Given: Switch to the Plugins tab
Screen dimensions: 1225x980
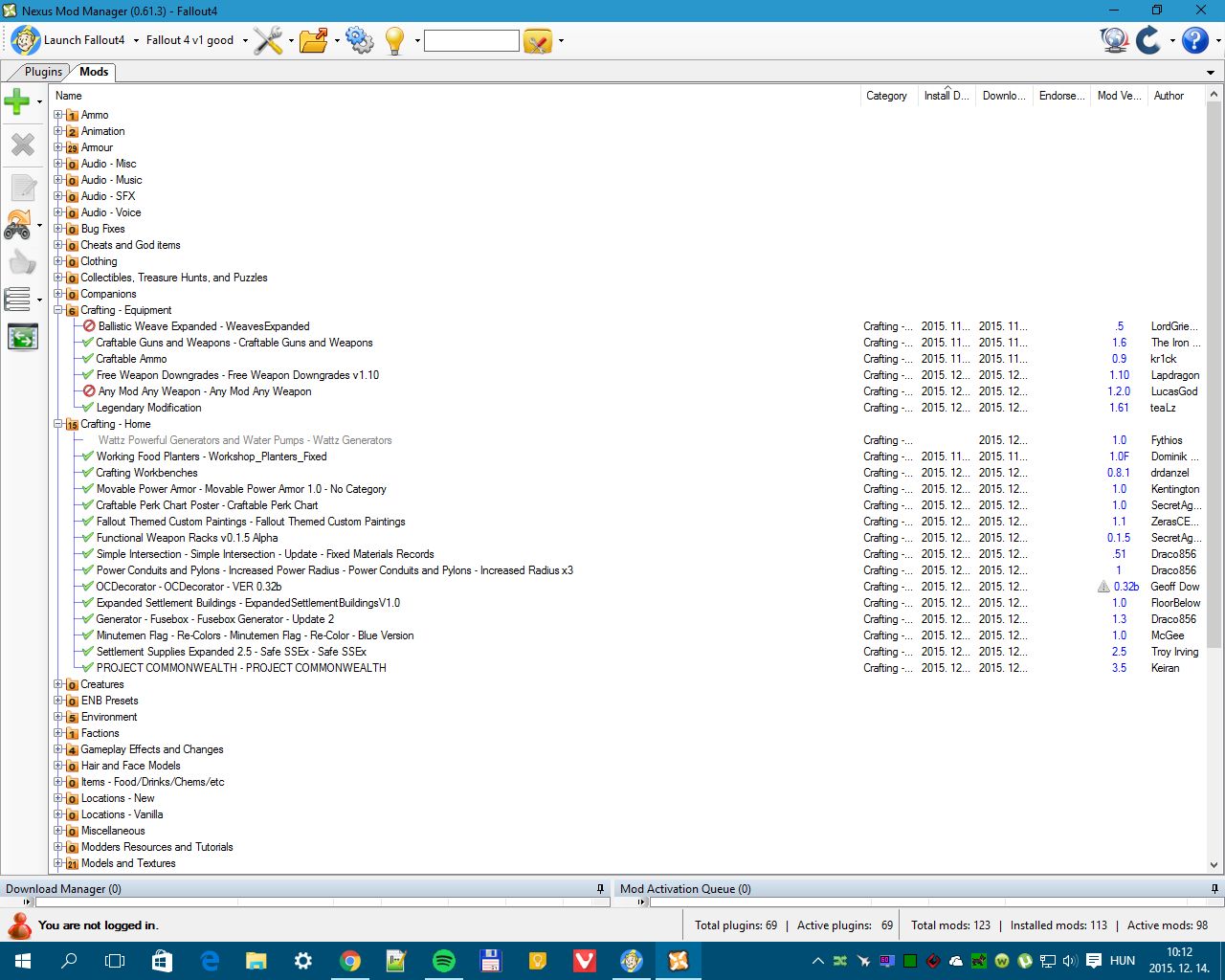Looking at the screenshot, I should pyautogui.click(x=43, y=72).
